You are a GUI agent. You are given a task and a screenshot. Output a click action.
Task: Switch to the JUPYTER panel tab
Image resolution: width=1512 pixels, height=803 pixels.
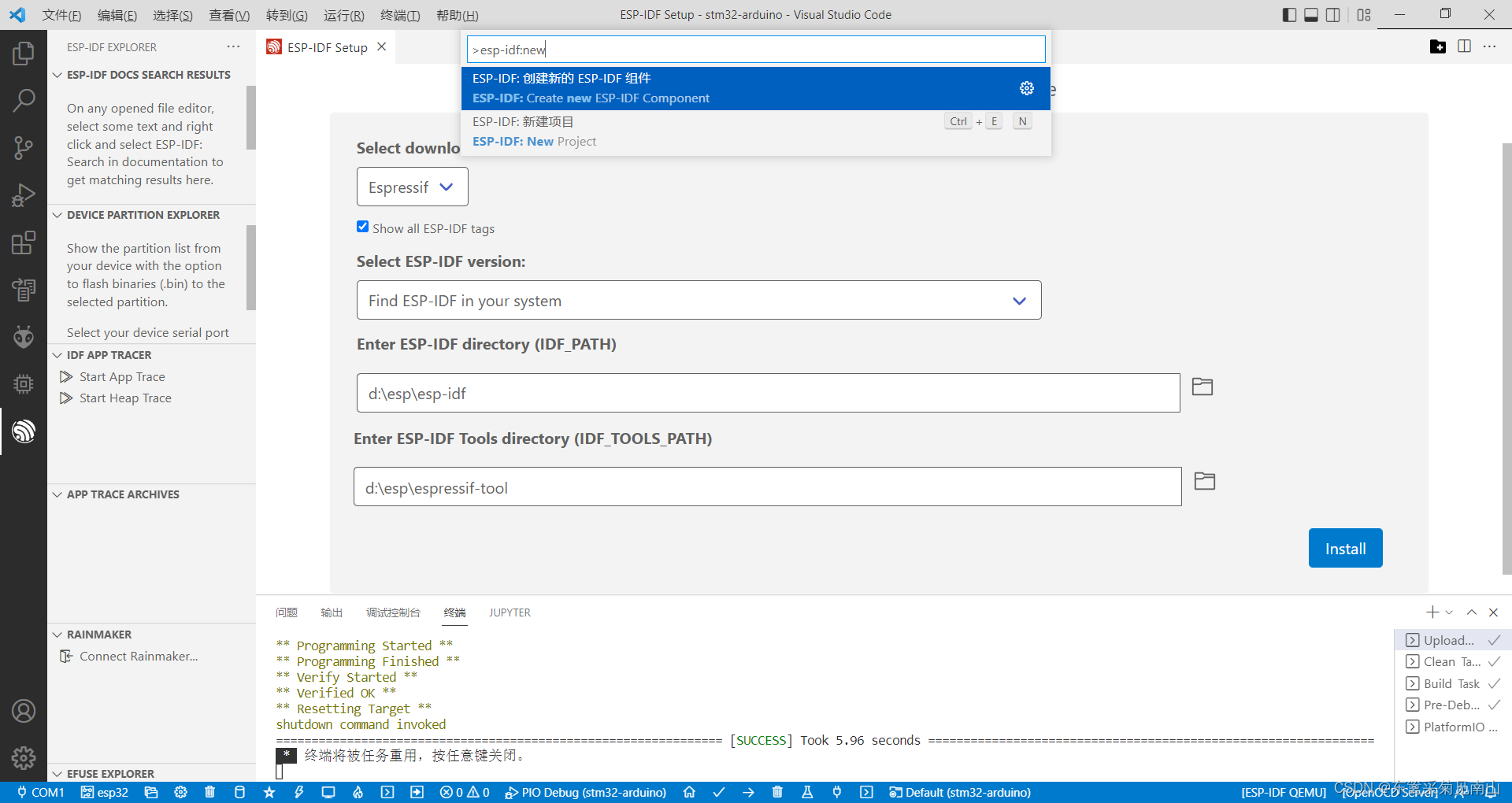(x=510, y=612)
